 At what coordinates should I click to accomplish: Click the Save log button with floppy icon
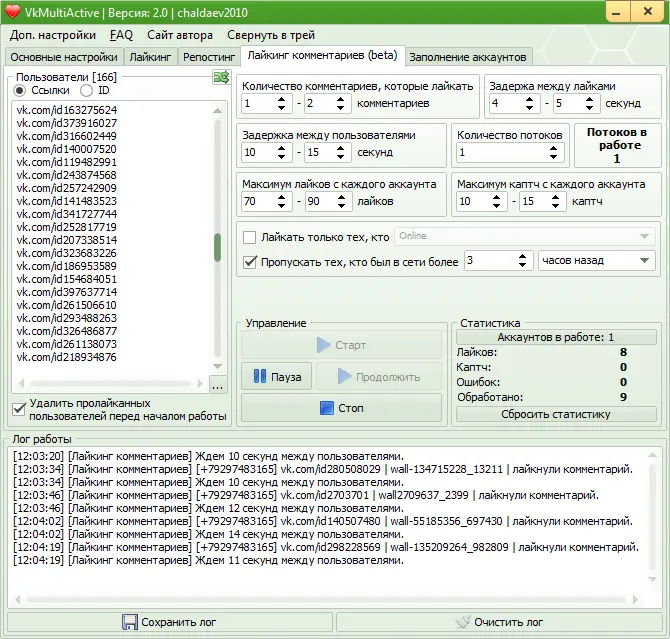point(168,622)
